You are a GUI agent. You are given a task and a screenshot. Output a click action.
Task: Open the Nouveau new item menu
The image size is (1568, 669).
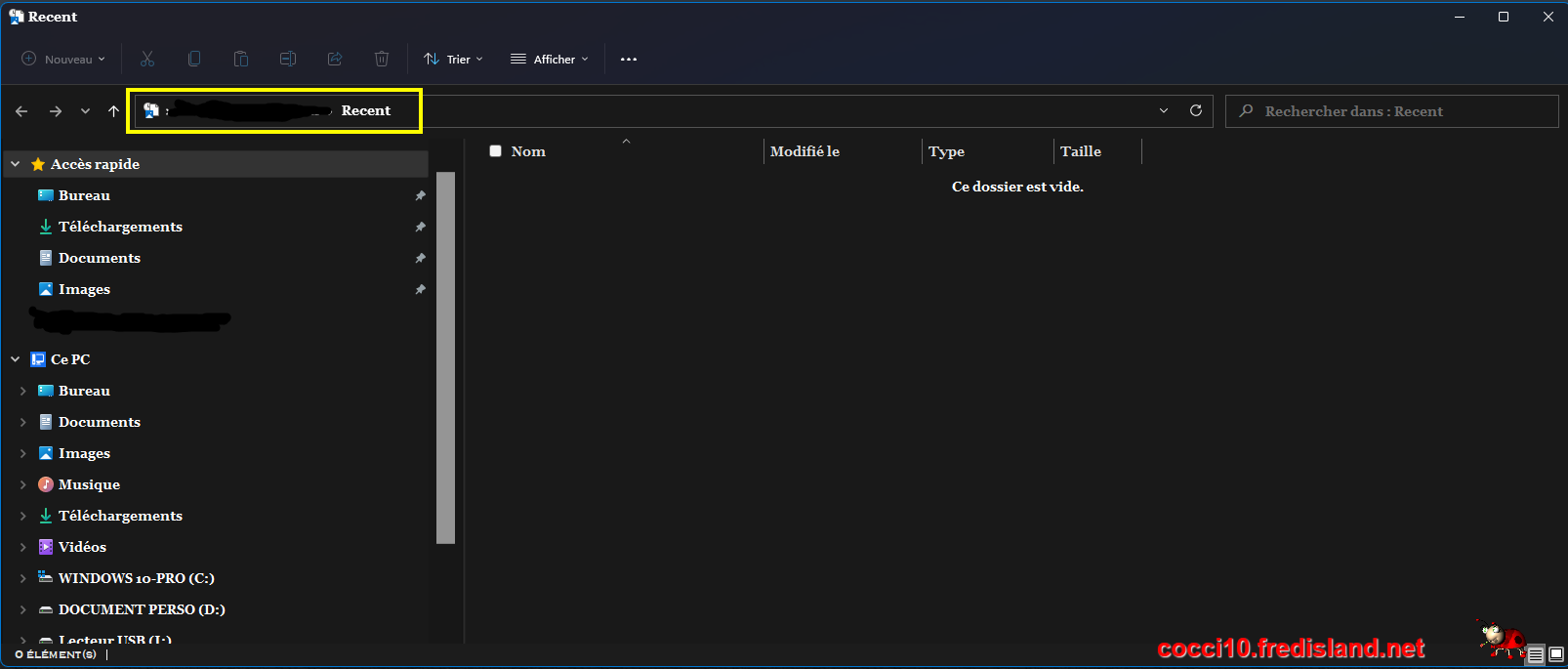click(x=63, y=59)
